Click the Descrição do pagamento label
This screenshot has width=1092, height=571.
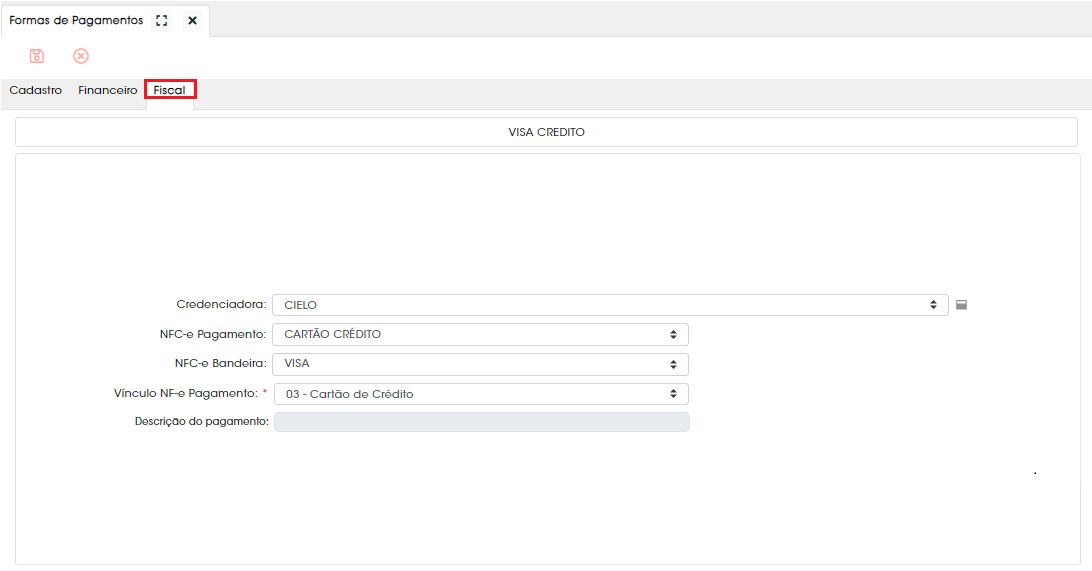[x=202, y=421]
